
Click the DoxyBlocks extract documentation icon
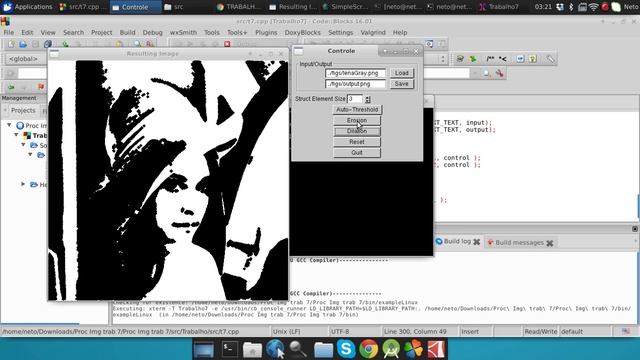(x=473, y=59)
